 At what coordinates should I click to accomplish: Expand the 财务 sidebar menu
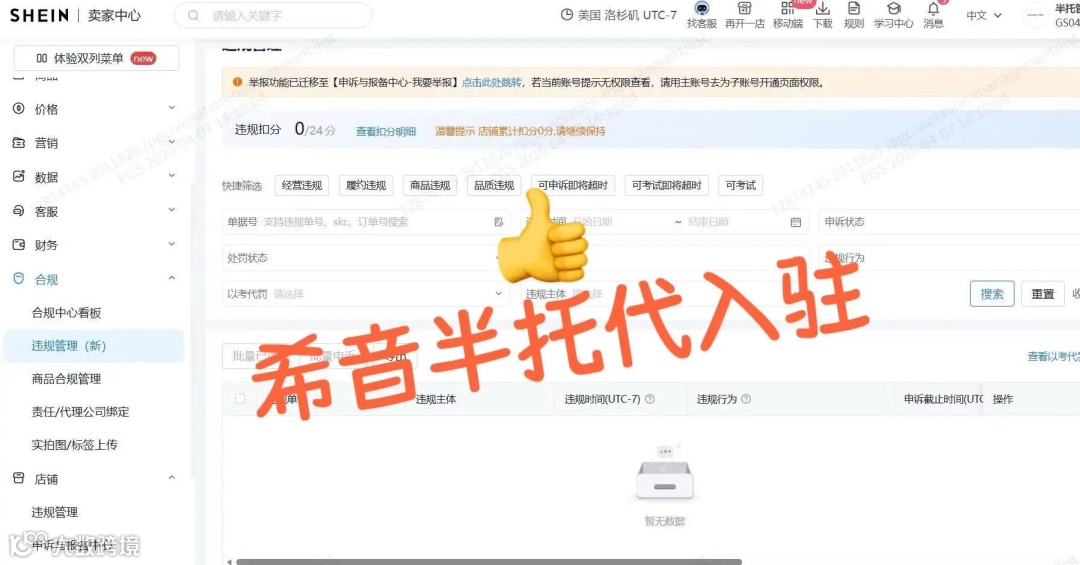(x=172, y=244)
